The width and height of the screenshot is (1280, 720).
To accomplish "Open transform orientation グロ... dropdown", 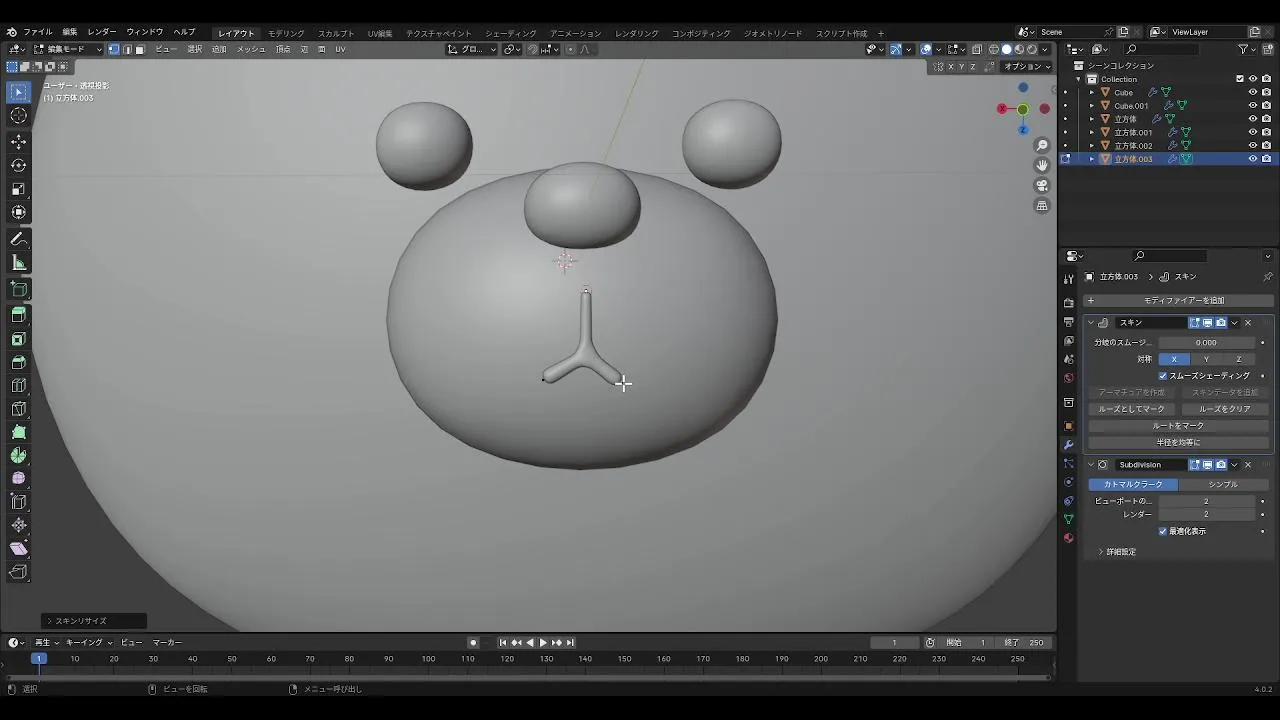I will tap(471, 49).
